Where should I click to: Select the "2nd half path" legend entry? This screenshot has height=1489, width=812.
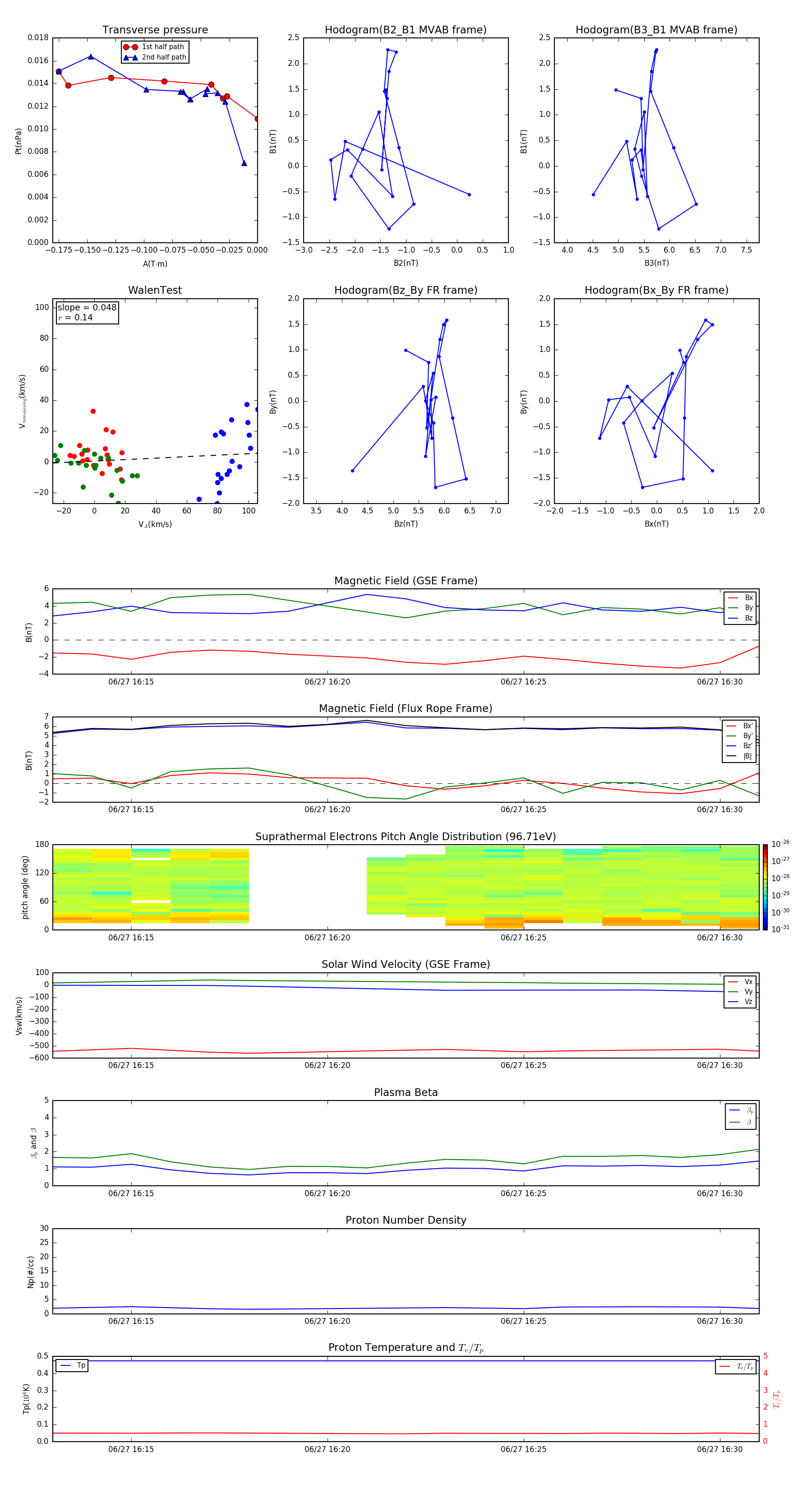pyautogui.click(x=154, y=57)
